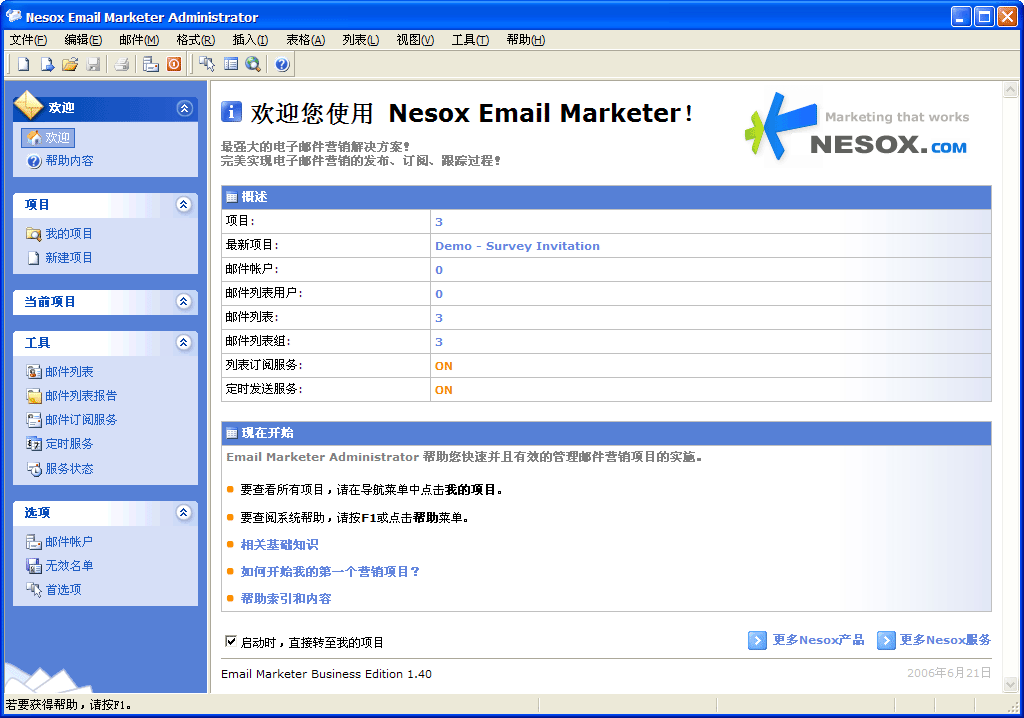Click the 更多Nesox产品 link
This screenshot has height=718, width=1024.
tap(817, 640)
